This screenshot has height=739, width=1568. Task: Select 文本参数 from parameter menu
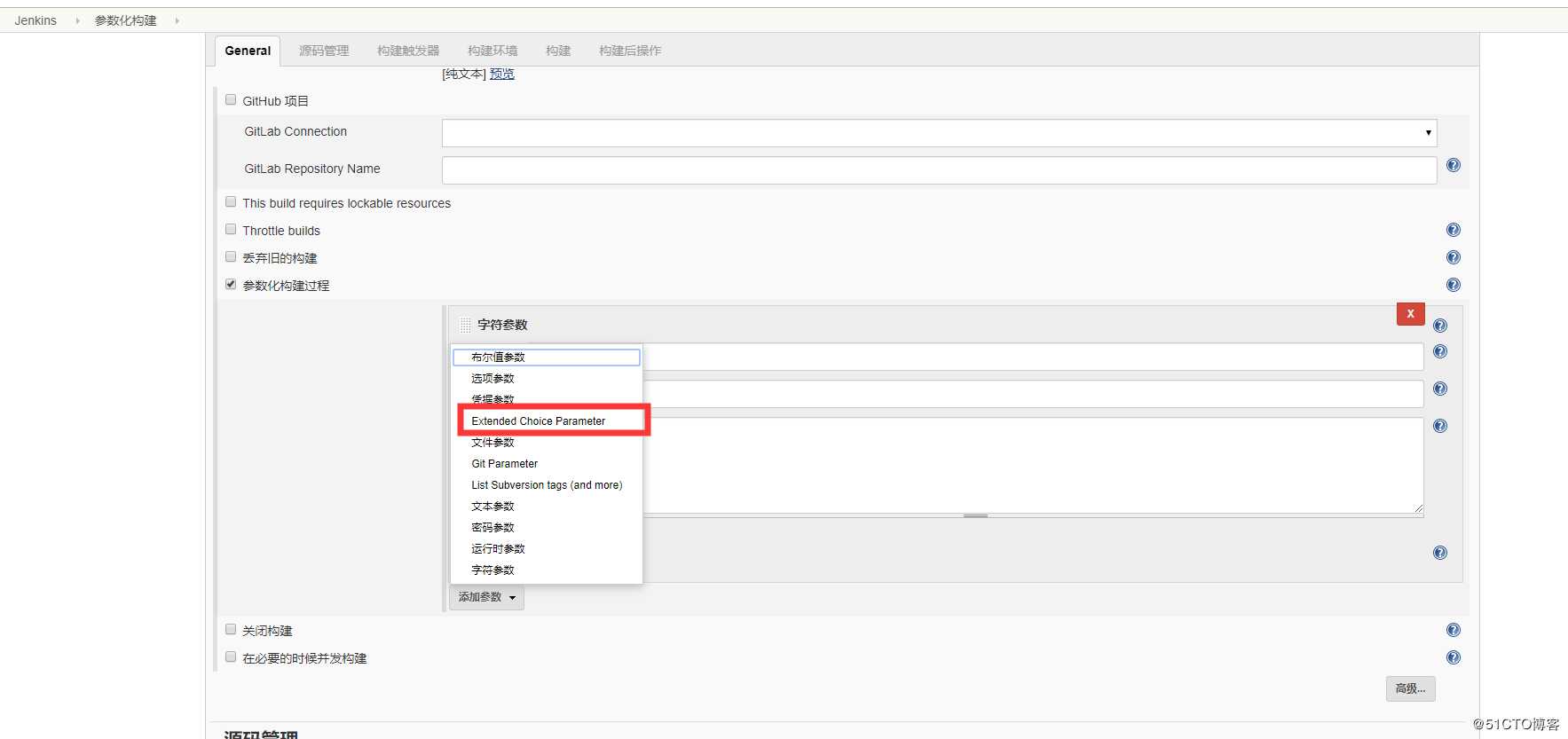(546, 506)
